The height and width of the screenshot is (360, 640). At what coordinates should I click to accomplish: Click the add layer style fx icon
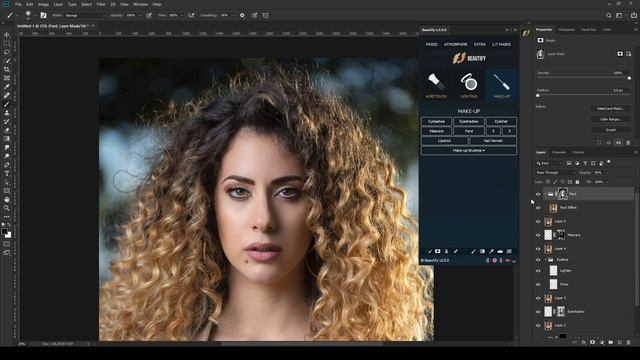point(584,342)
